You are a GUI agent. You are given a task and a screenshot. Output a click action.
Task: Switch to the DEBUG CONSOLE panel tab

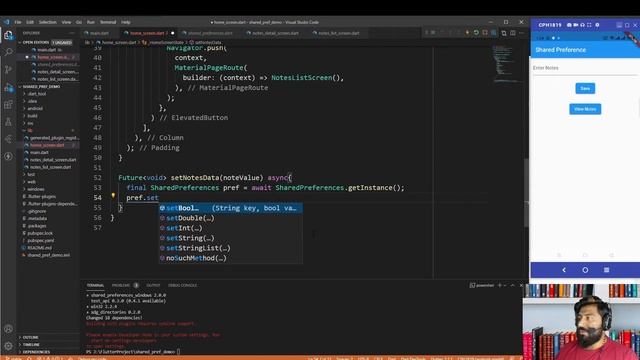[x=182, y=285]
